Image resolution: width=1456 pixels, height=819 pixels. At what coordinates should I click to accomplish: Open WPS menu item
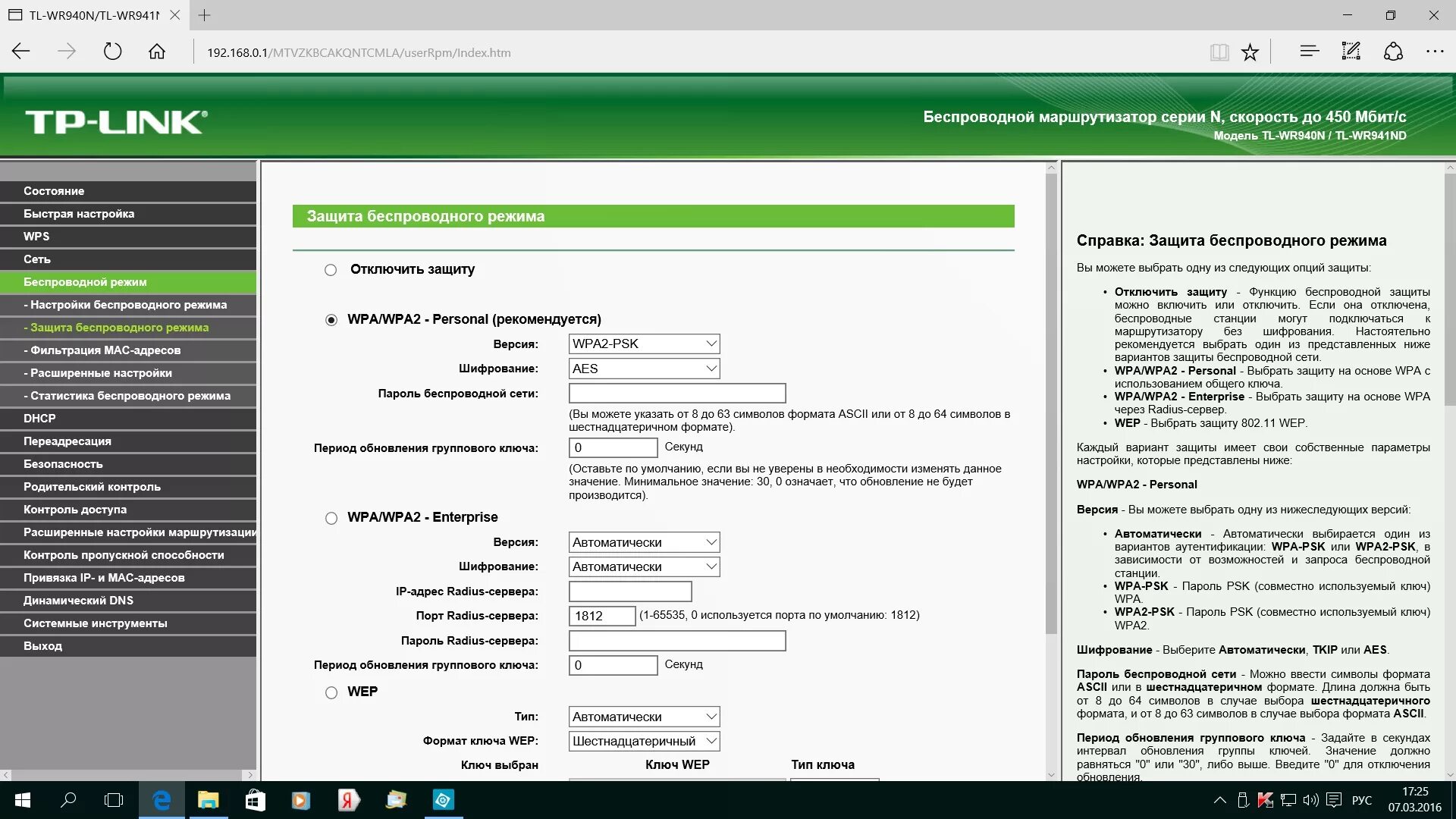[x=128, y=237]
